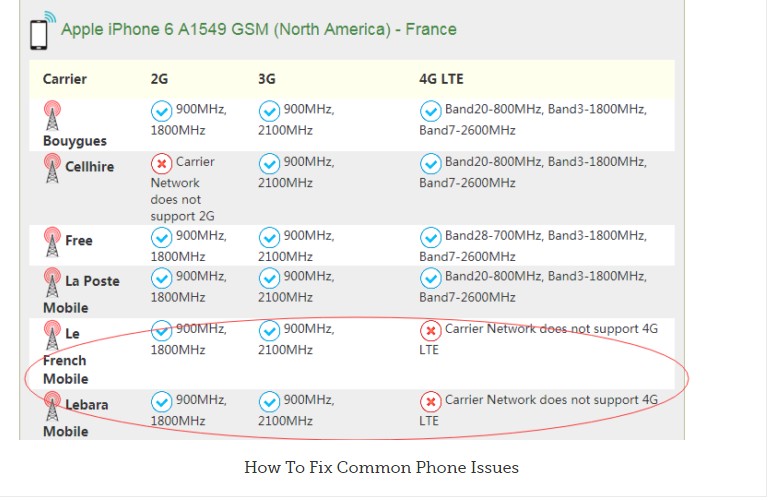Click the How To Fix Common Phone Issues caption

(381, 467)
